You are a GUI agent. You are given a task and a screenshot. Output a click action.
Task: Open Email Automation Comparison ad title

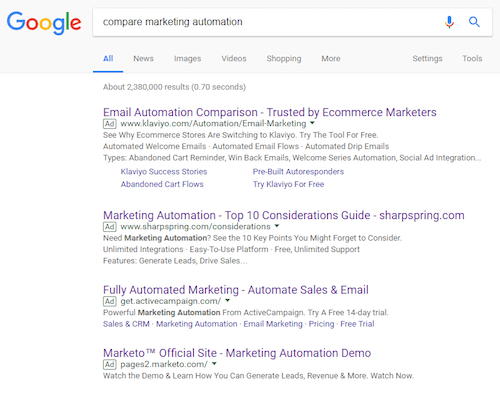tap(270, 112)
